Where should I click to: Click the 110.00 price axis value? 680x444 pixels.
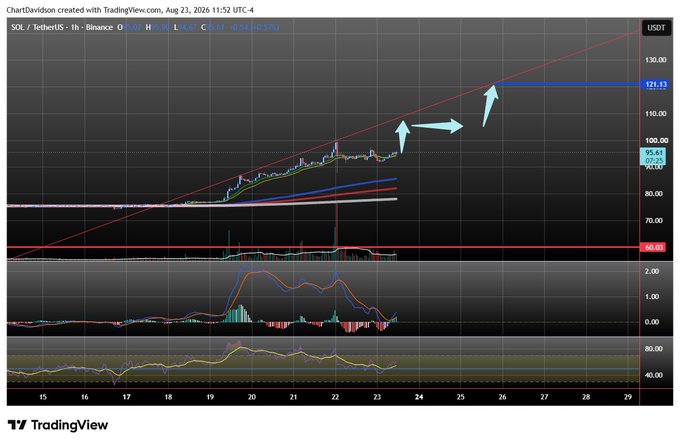(x=655, y=114)
